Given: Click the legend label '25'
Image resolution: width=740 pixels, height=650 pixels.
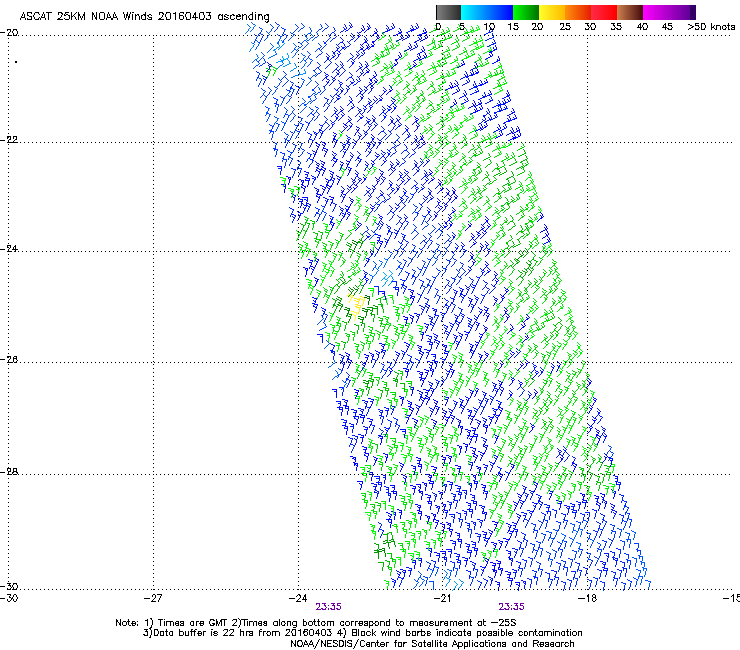Looking at the screenshot, I should coord(565,27).
